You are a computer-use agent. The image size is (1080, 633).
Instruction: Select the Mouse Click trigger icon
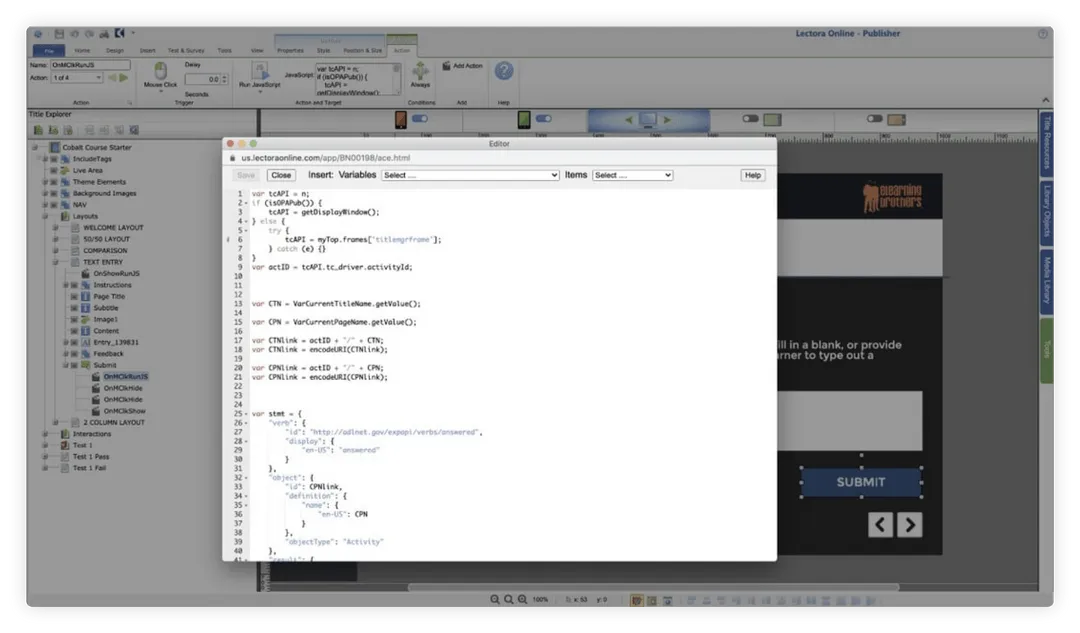161,70
